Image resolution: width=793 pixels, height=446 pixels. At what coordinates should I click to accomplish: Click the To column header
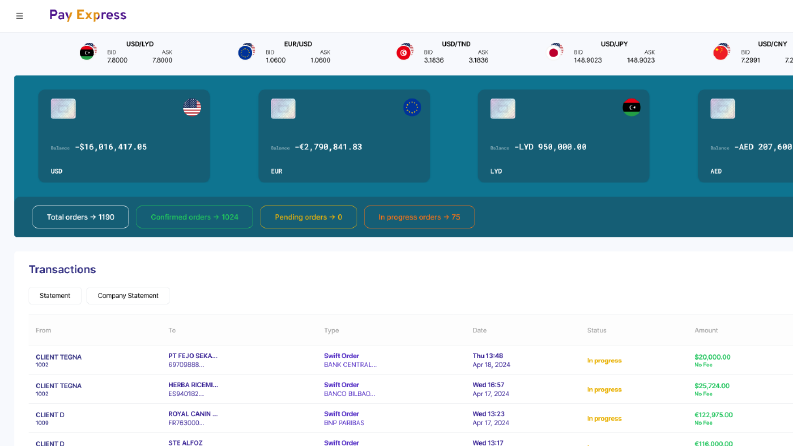coord(172,331)
